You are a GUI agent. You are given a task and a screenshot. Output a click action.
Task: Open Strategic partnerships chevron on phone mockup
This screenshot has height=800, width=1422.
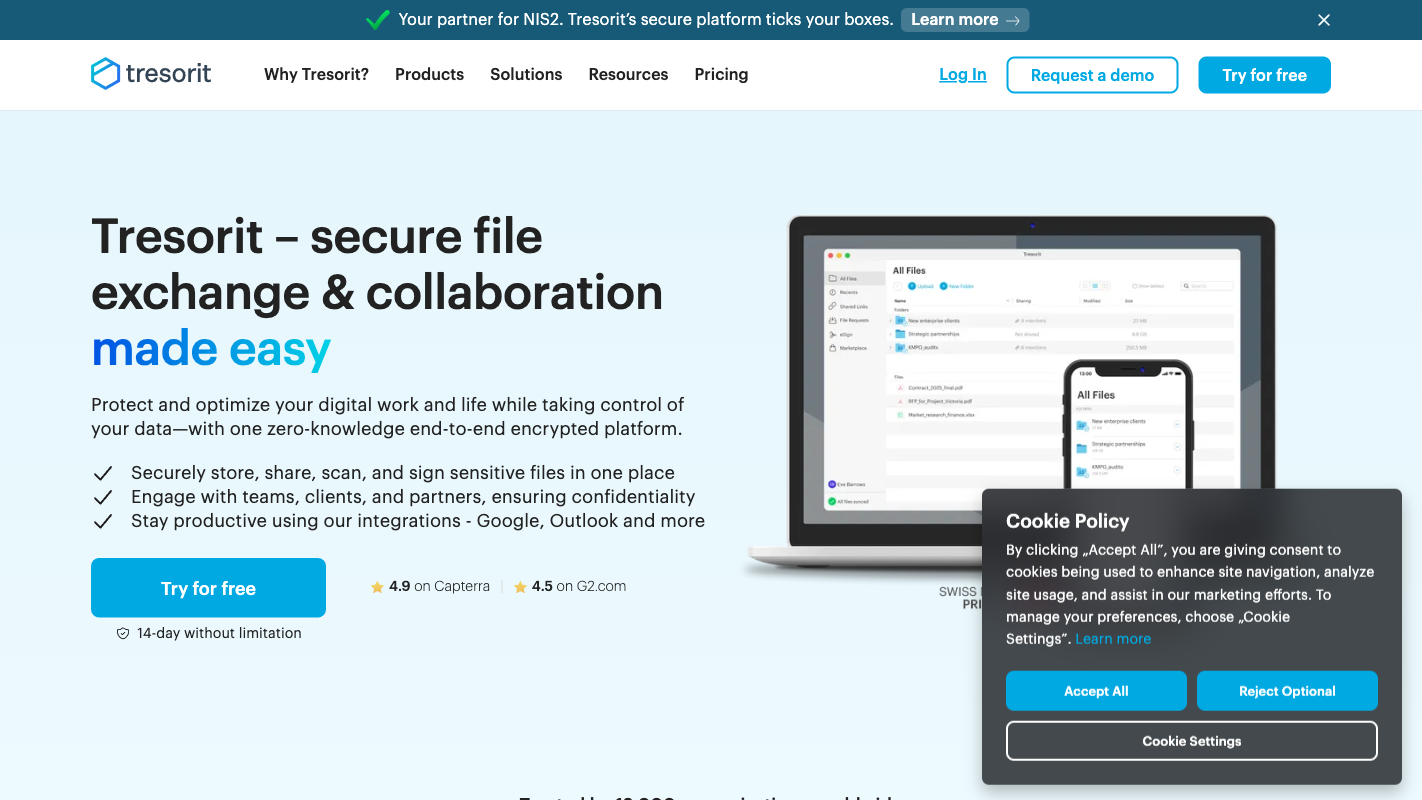(1177, 447)
